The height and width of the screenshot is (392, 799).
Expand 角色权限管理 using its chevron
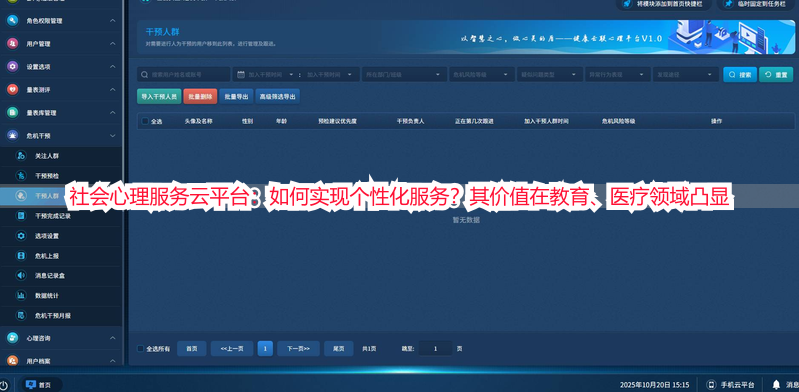(x=113, y=21)
